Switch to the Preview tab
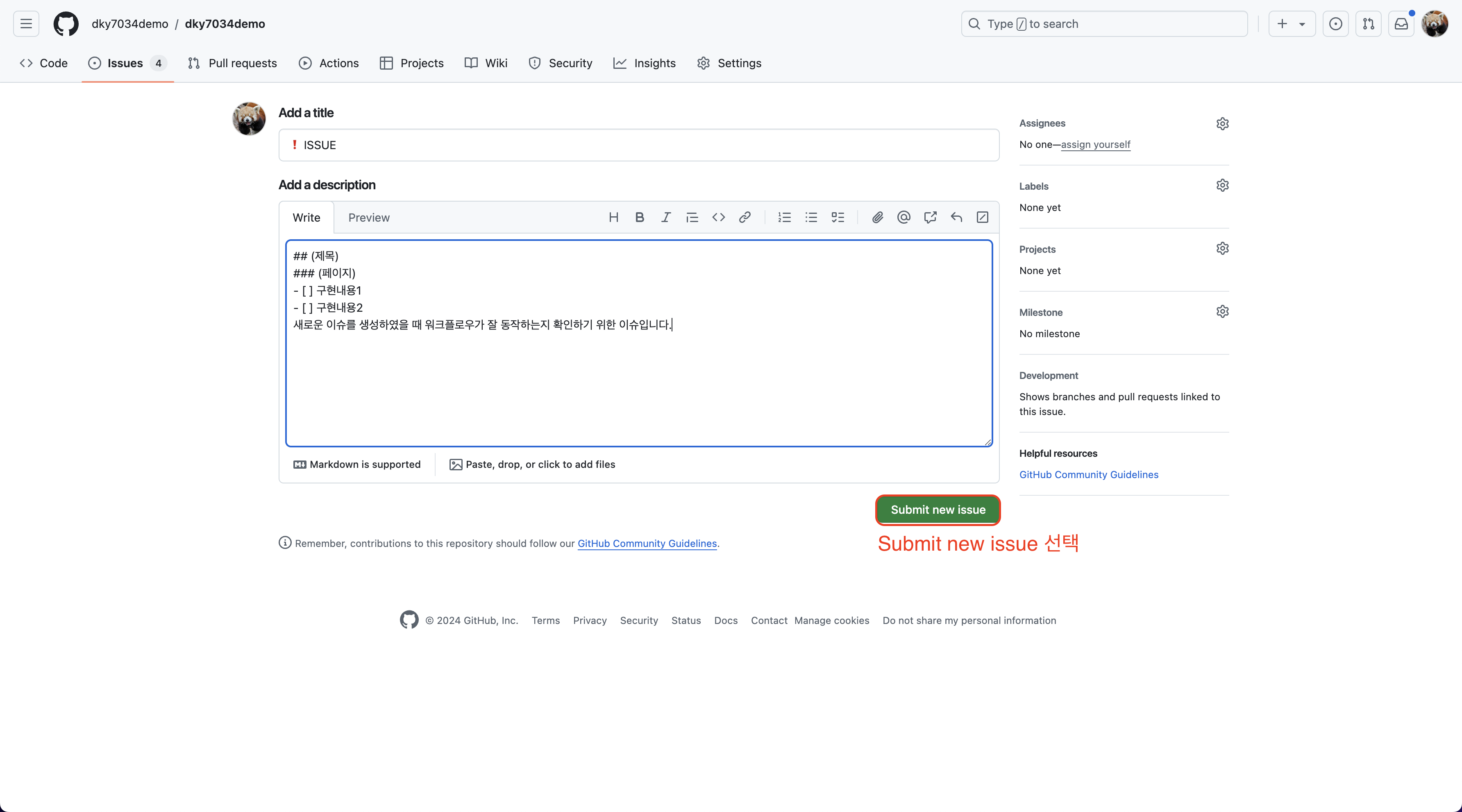Viewport: 1462px width, 812px height. click(369, 218)
